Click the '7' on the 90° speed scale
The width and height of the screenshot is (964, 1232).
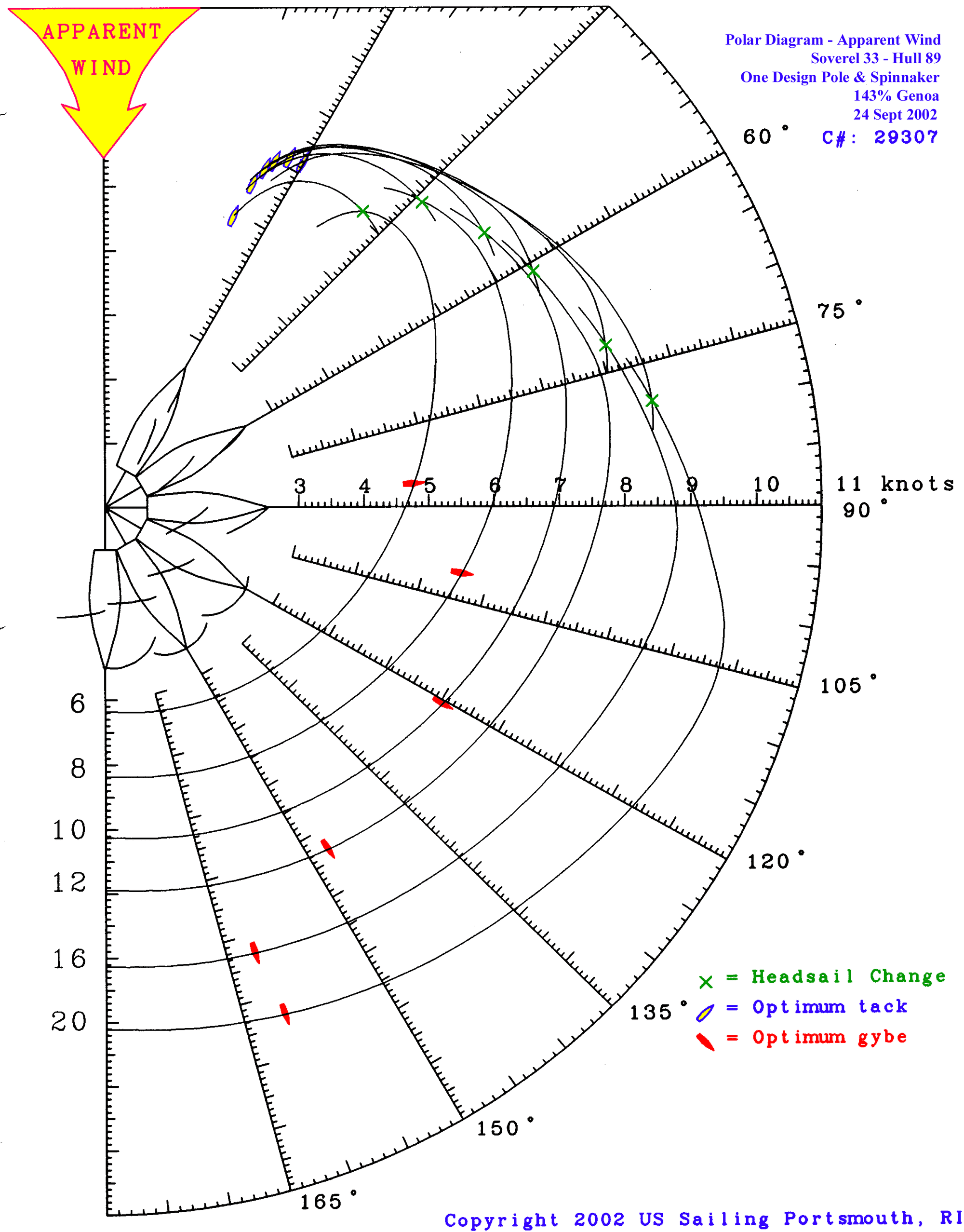click(x=560, y=485)
